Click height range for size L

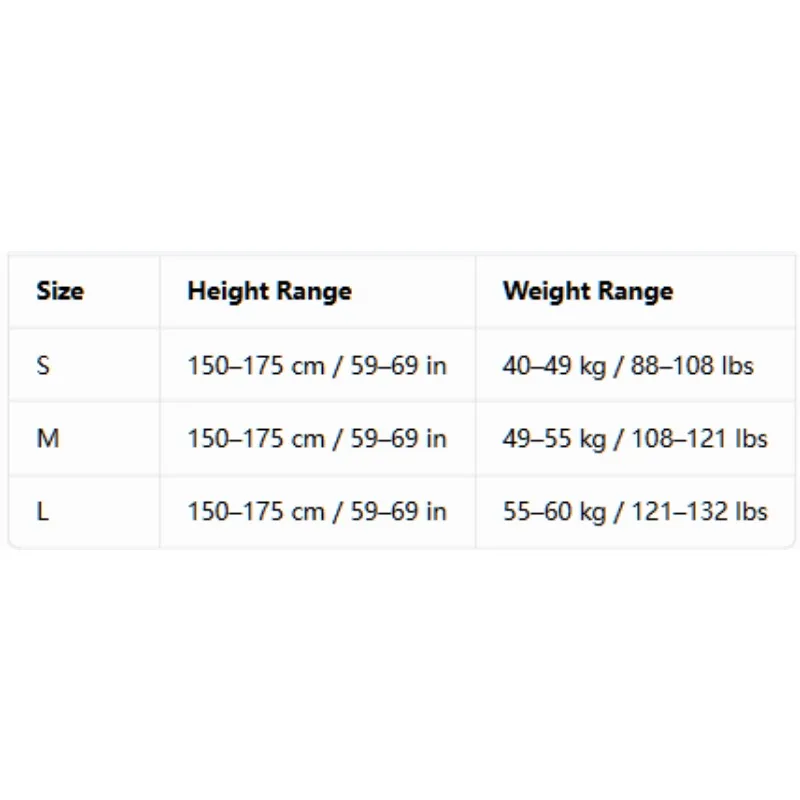[317, 511]
